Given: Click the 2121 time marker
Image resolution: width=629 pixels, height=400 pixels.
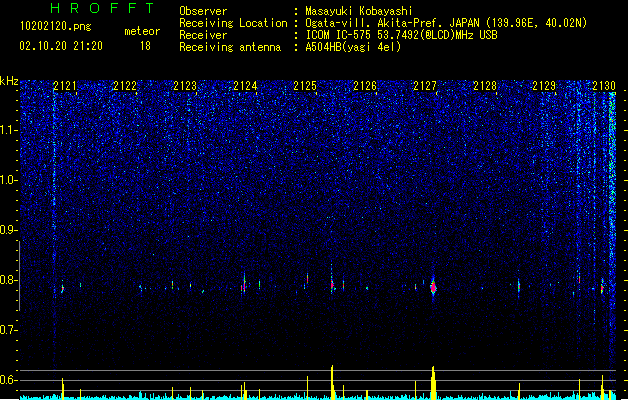Looking at the screenshot, I should [x=65, y=86].
